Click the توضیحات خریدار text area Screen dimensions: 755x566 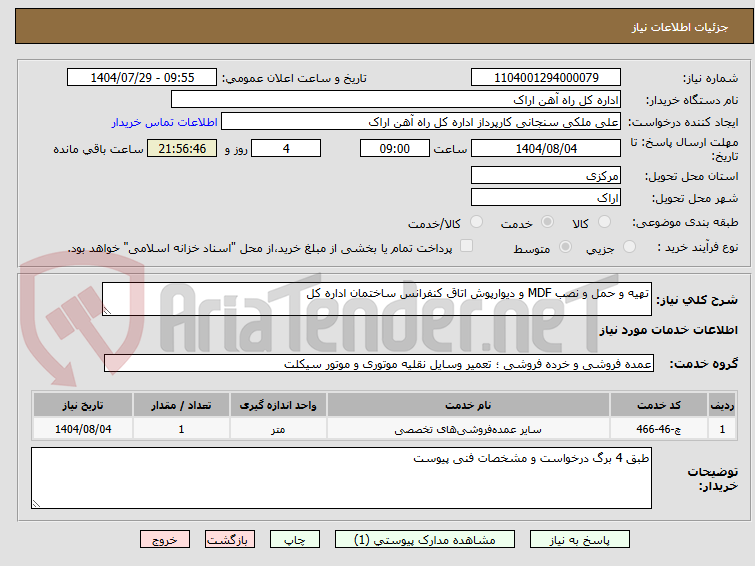tap(341, 478)
